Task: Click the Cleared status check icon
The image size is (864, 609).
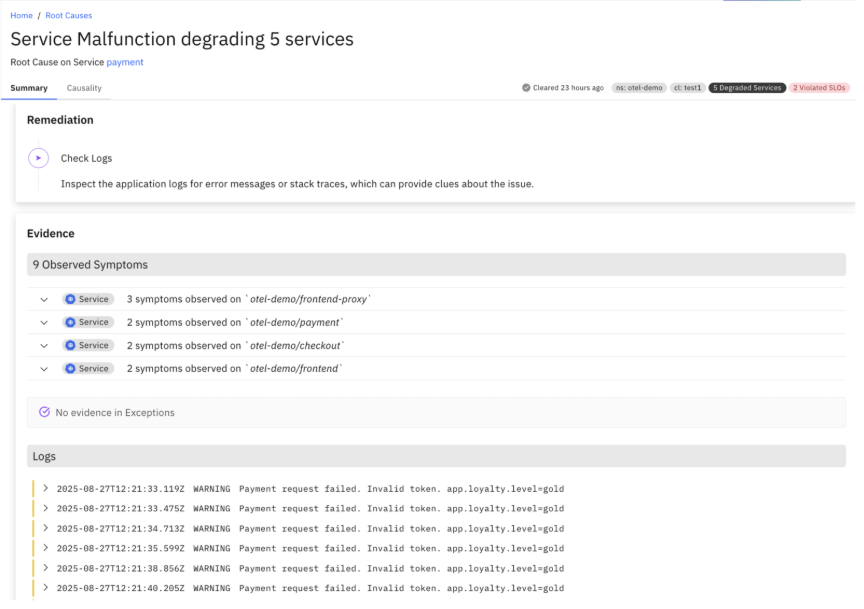Action: pos(526,88)
